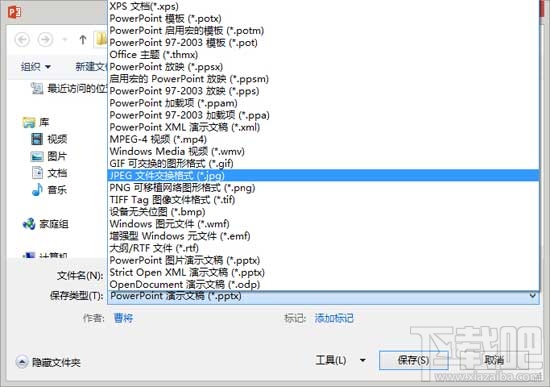Choose 启用宏的 PowerPoint 放映 (*.ppsm)

323,79
